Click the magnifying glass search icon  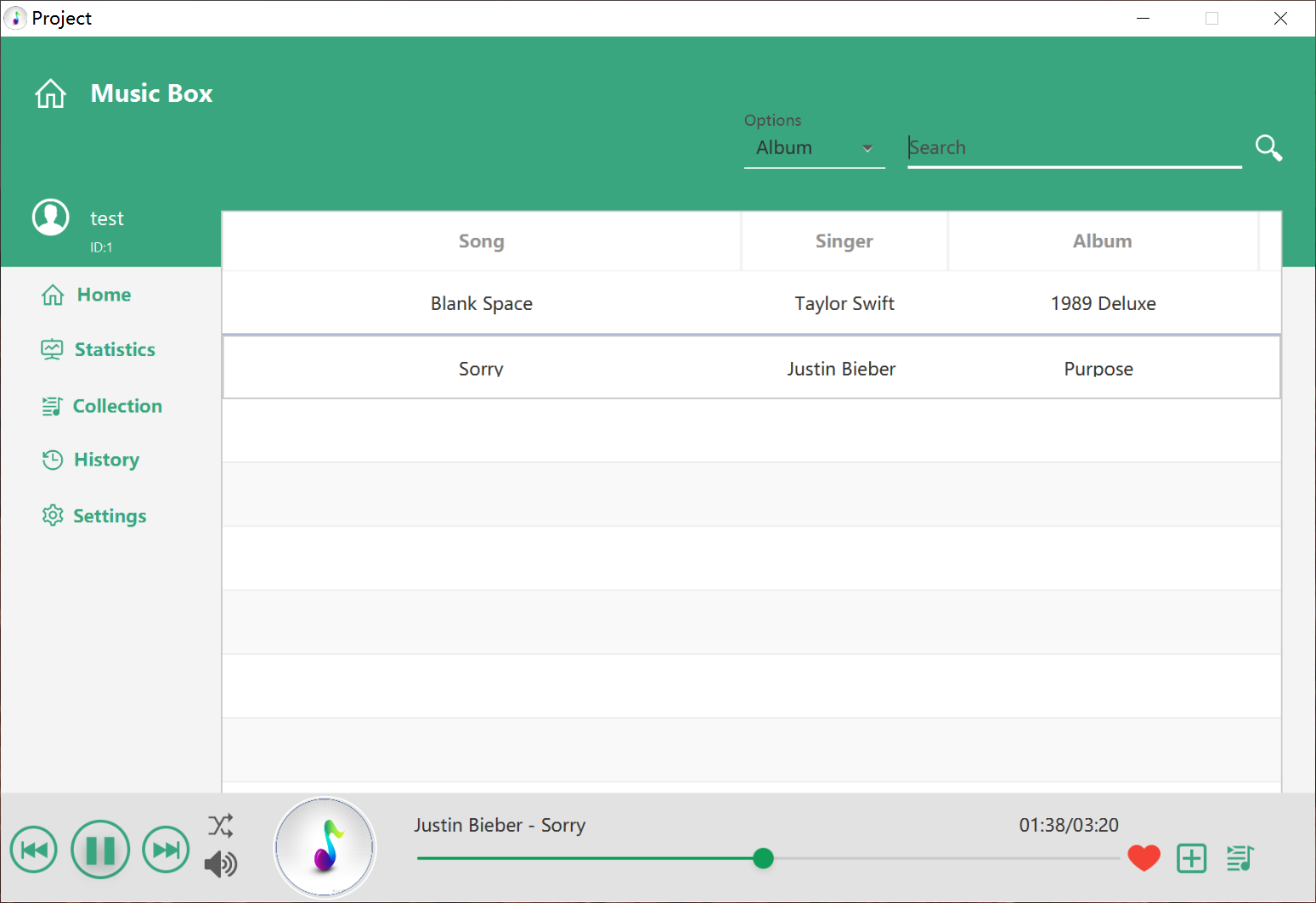click(x=1268, y=148)
